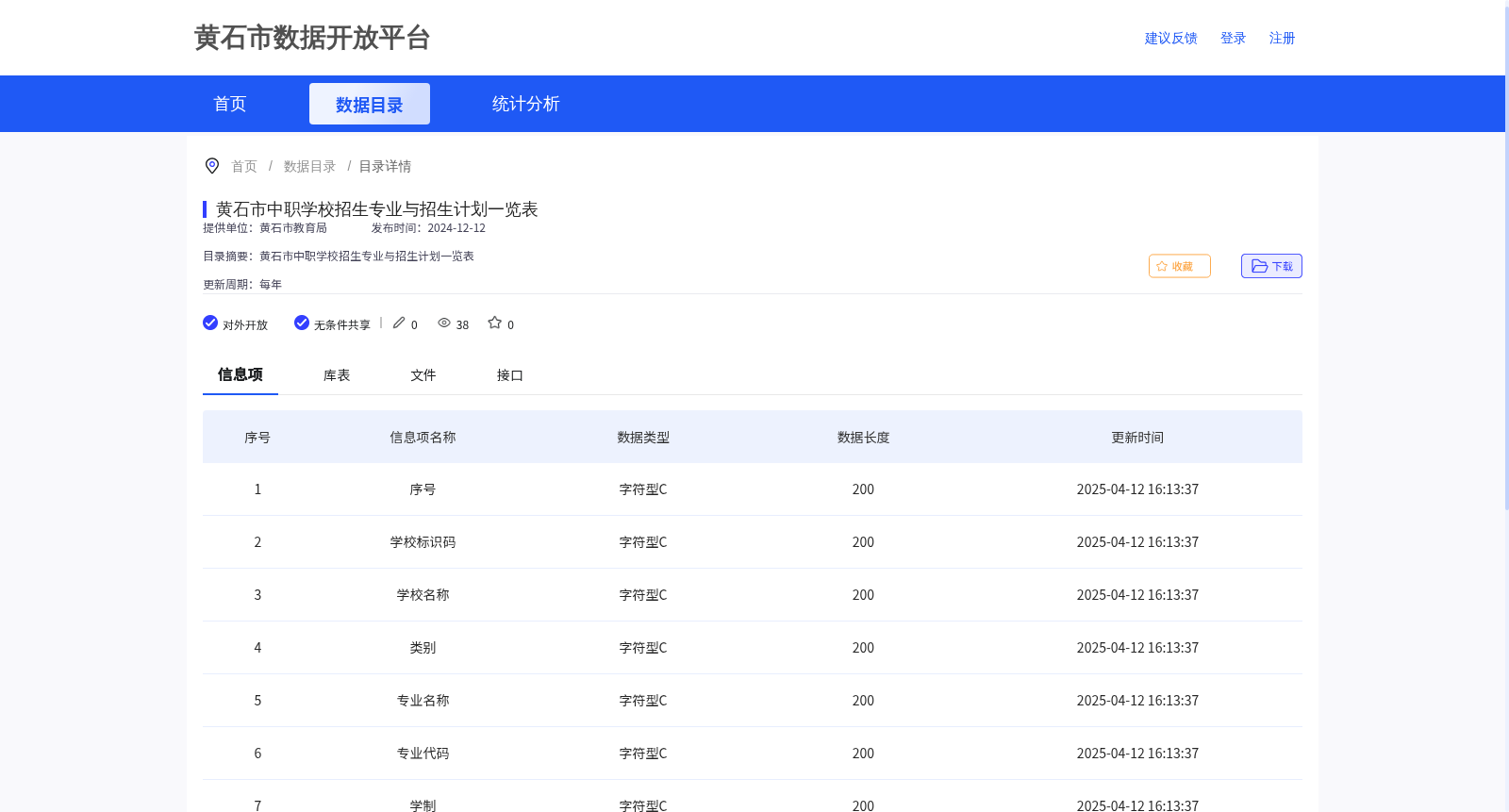This screenshot has height=812, width=1509.
Task: Click the 注册 link
Action: tap(1283, 38)
